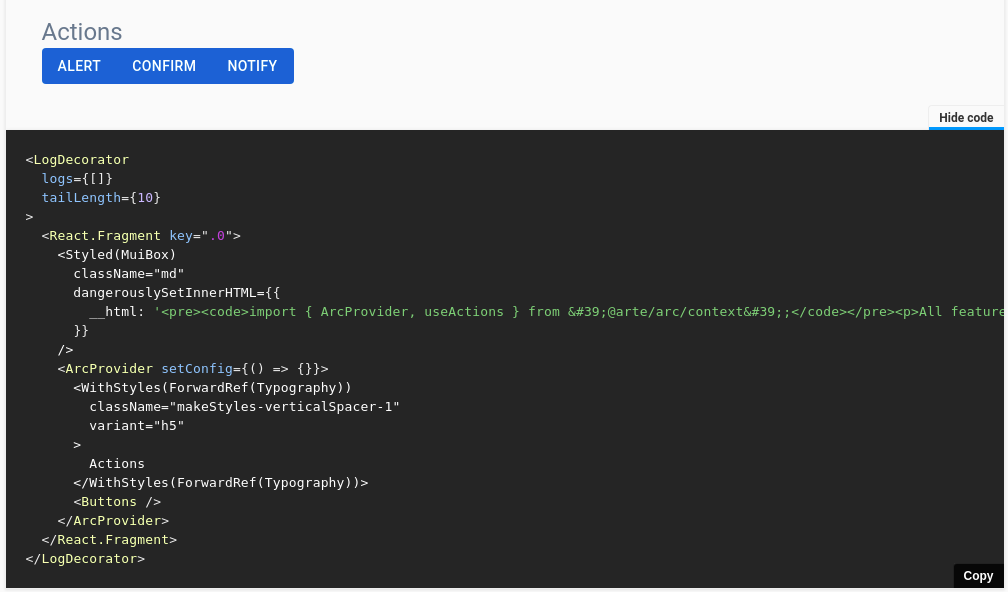Viewport: 1008px width, 592px height.
Task: Click the NOTIFY button
Action: pos(252,66)
